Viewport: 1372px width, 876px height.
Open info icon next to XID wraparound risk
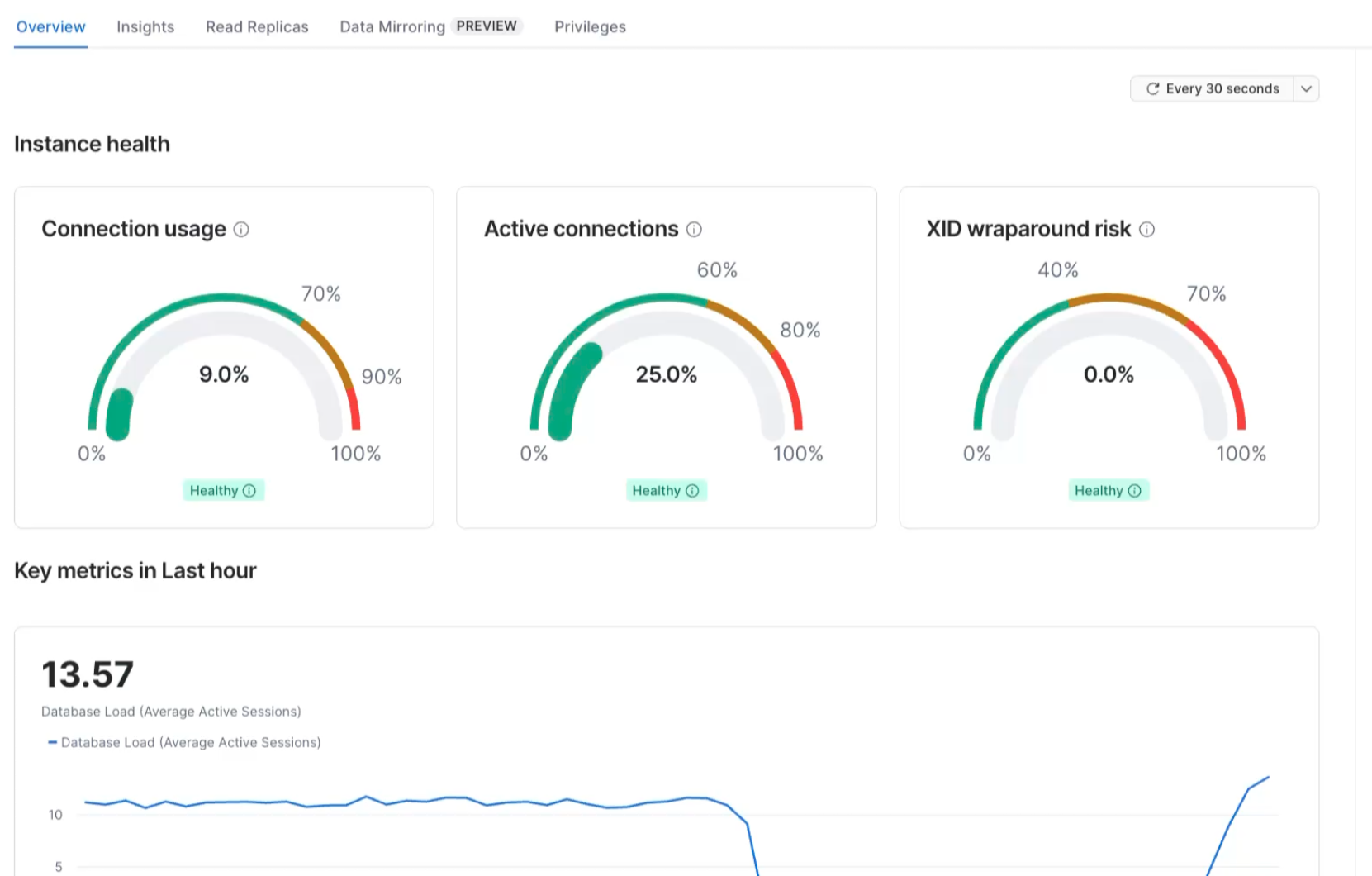(1146, 230)
